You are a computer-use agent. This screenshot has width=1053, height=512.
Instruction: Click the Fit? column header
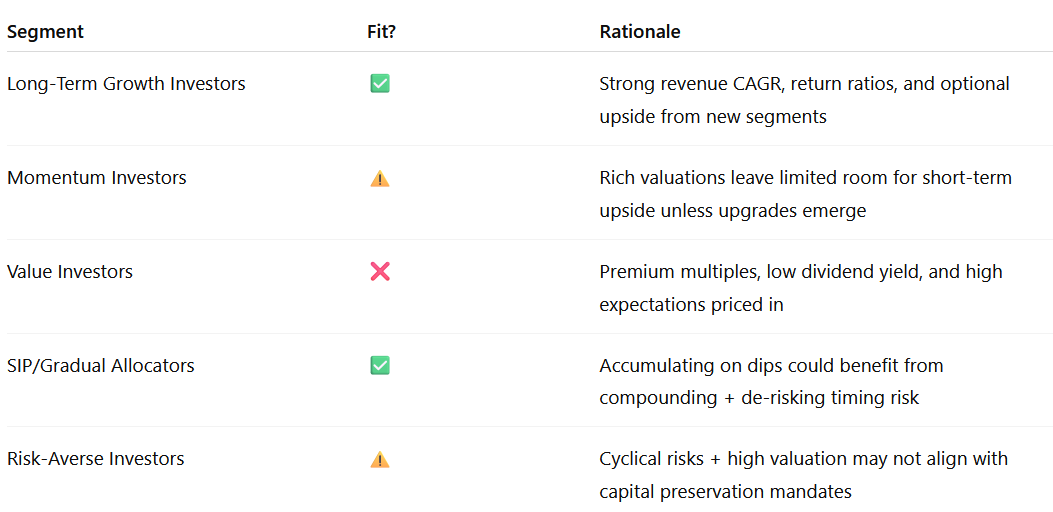(x=381, y=31)
